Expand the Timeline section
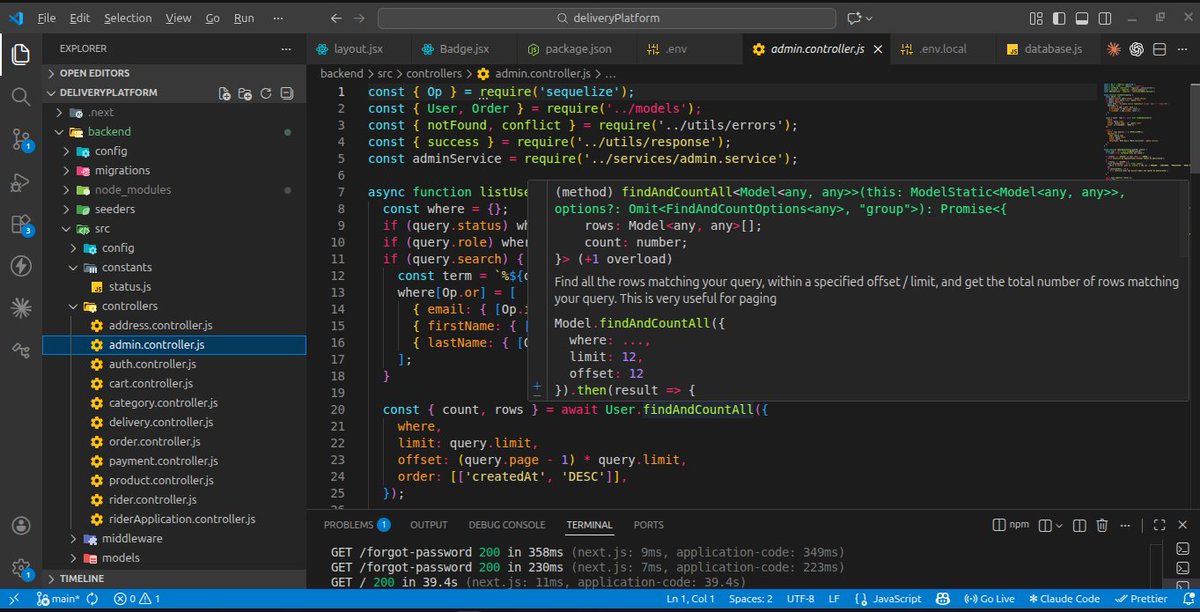The width and height of the screenshot is (1200, 612). [173, 579]
